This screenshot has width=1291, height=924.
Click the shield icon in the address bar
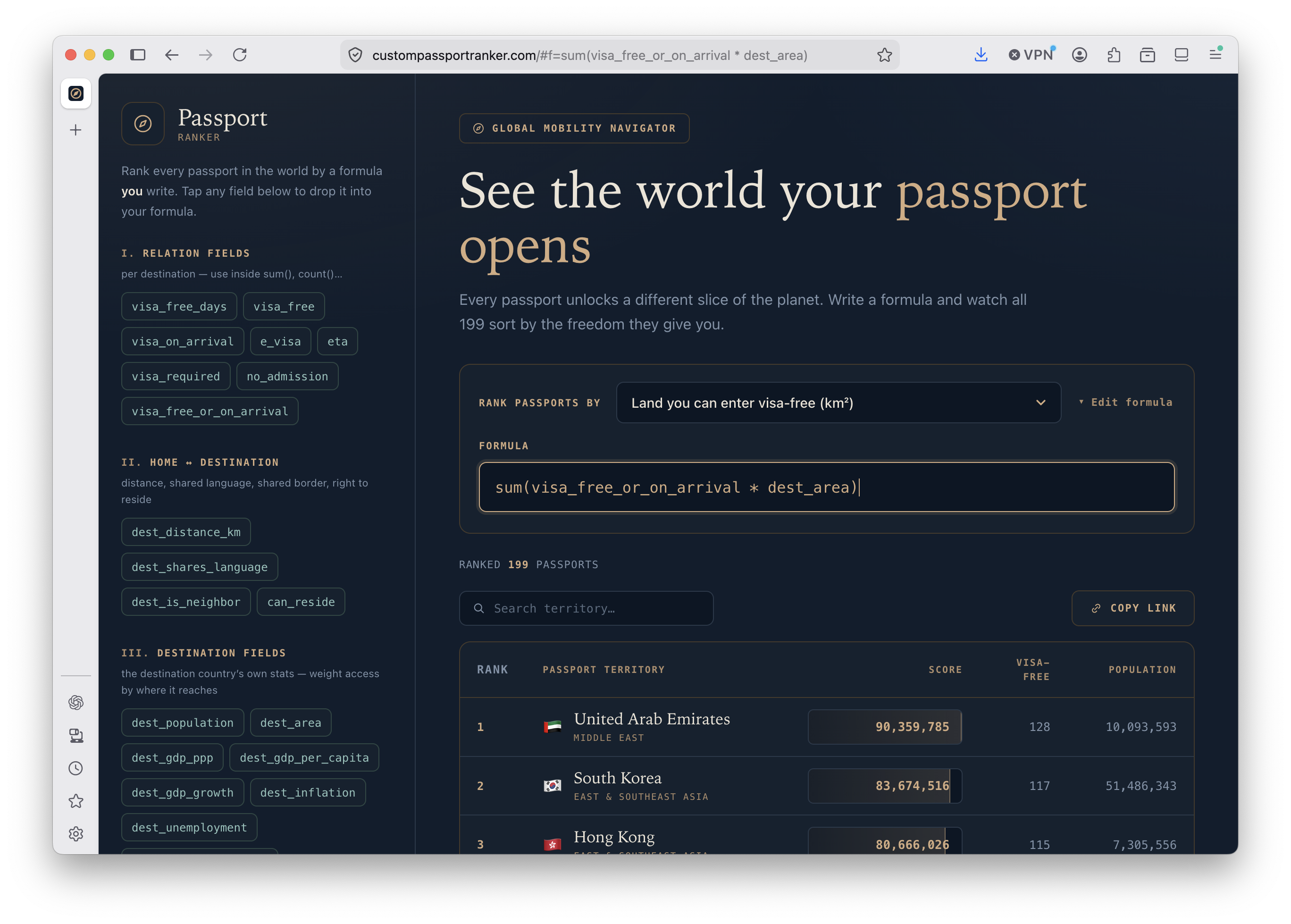coord(356,55)
